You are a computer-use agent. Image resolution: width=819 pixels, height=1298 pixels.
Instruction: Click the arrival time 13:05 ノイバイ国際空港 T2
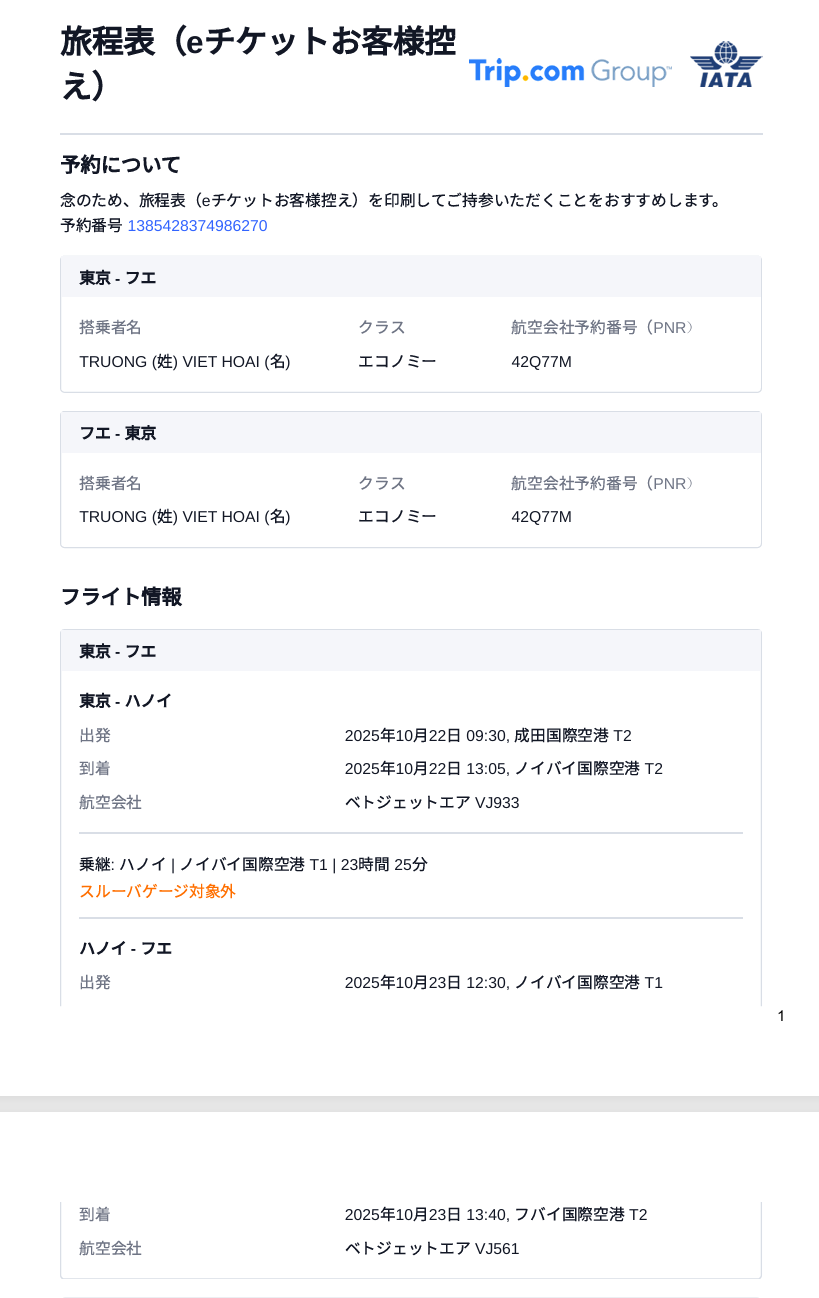click(503, 769)
